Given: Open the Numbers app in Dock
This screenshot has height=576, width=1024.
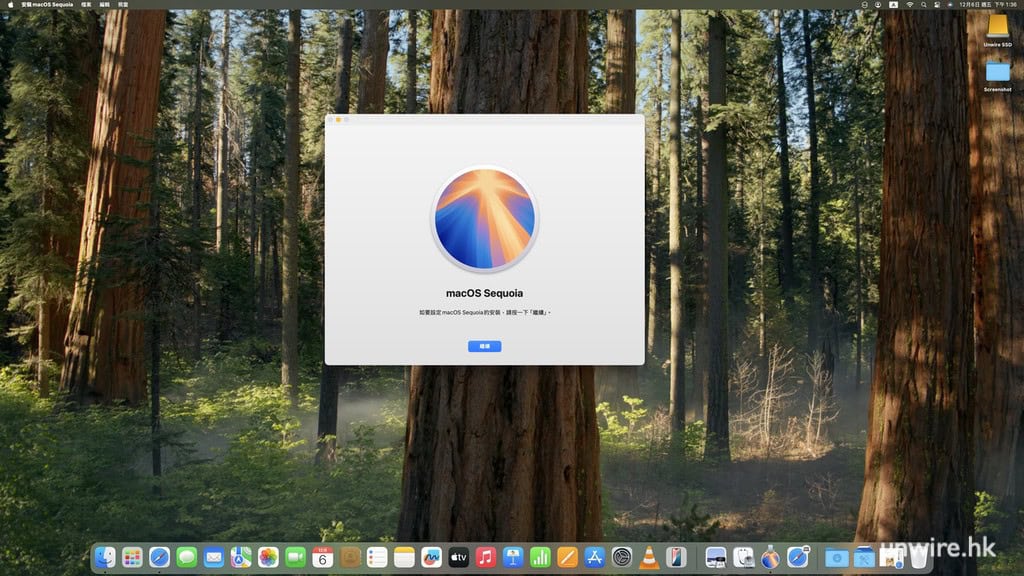Looking at the screenshot, I should coord(540,557).
